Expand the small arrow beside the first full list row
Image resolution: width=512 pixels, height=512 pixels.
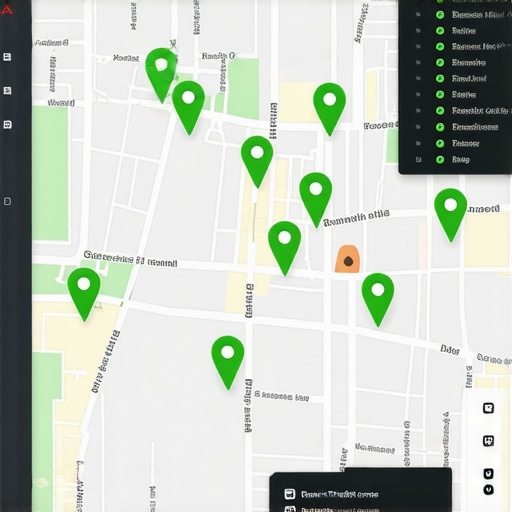(x=418, y=15)
